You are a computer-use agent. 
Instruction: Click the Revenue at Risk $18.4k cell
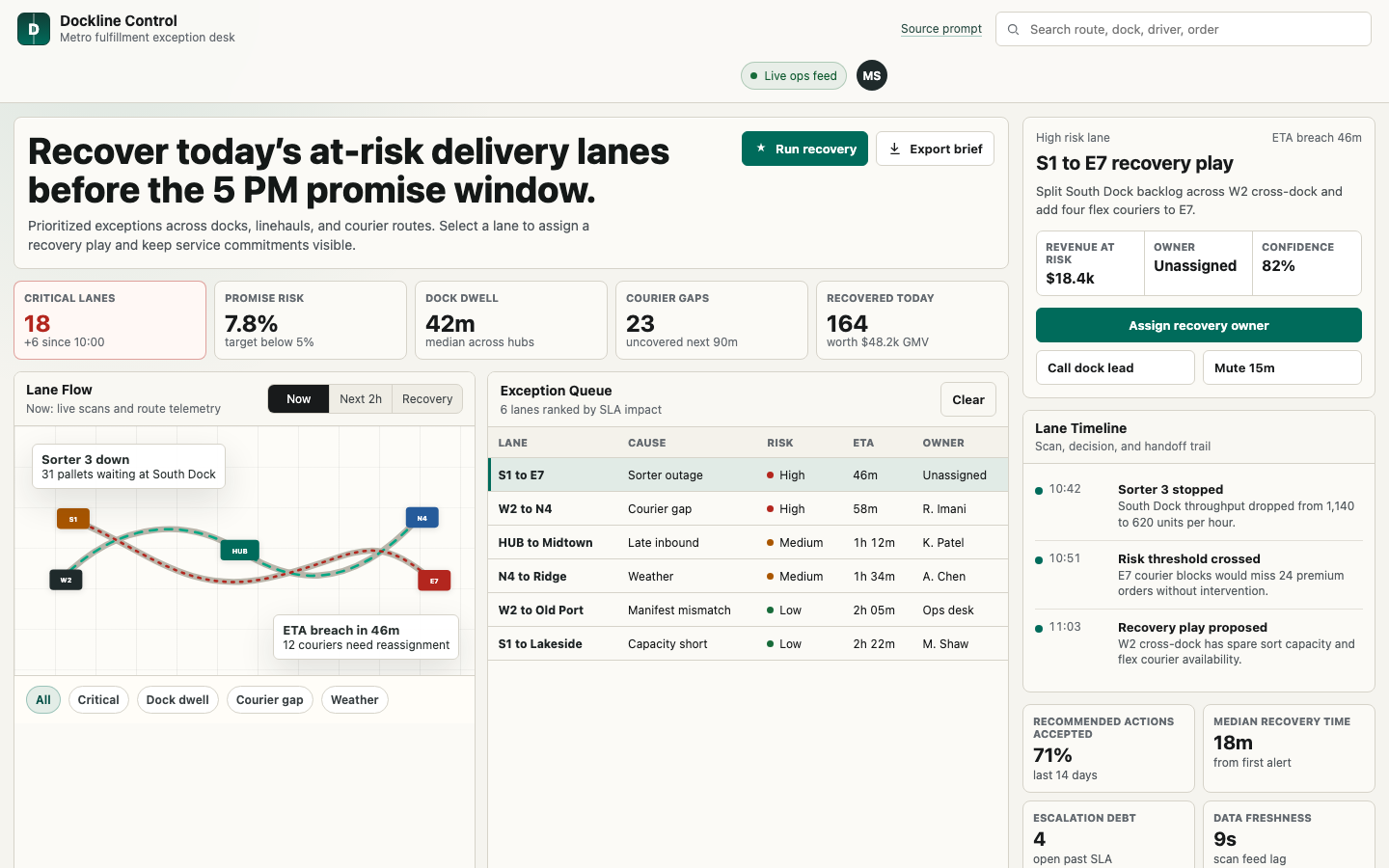(x=1090, y=263)
